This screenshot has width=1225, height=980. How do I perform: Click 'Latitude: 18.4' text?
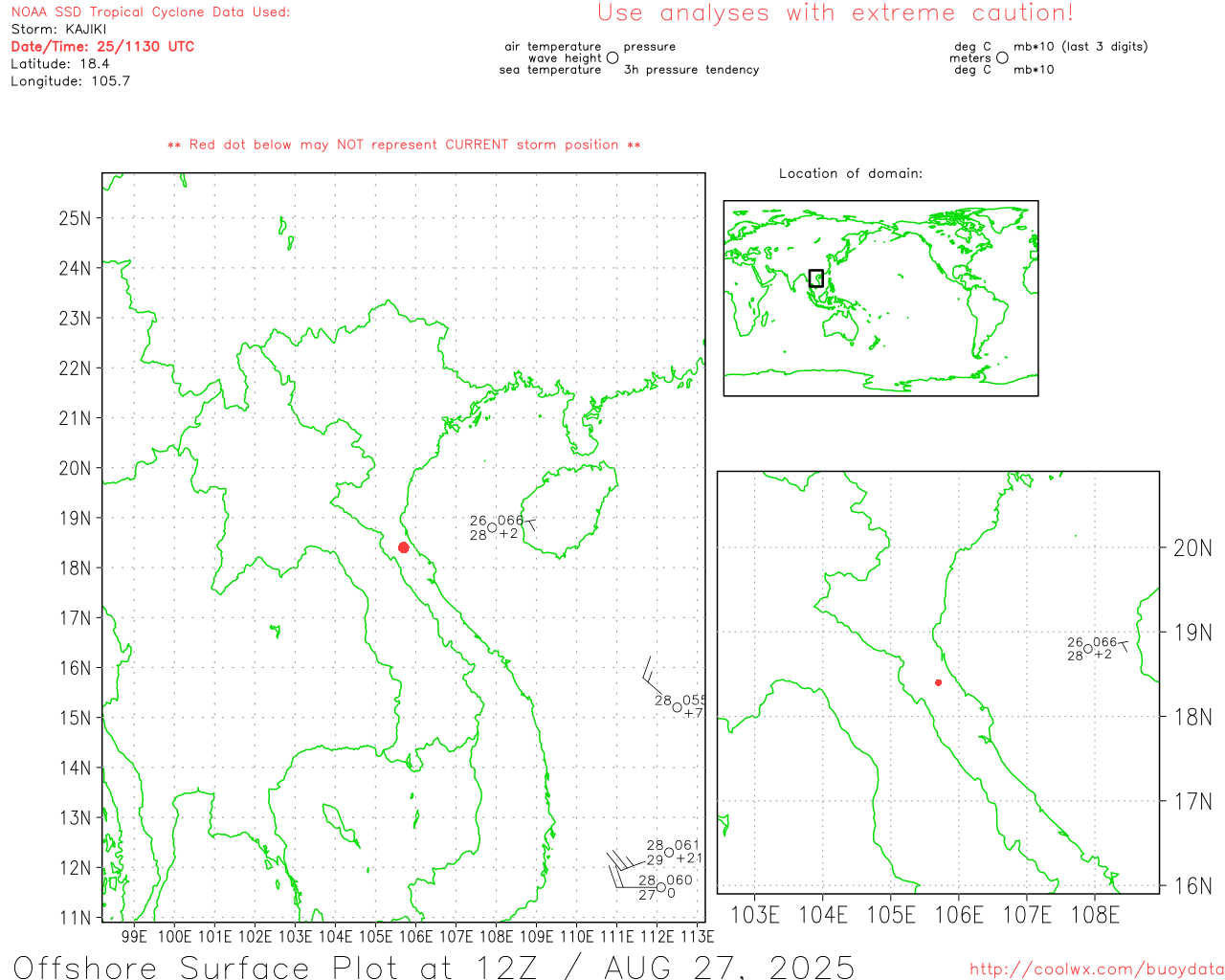point(60,63)
